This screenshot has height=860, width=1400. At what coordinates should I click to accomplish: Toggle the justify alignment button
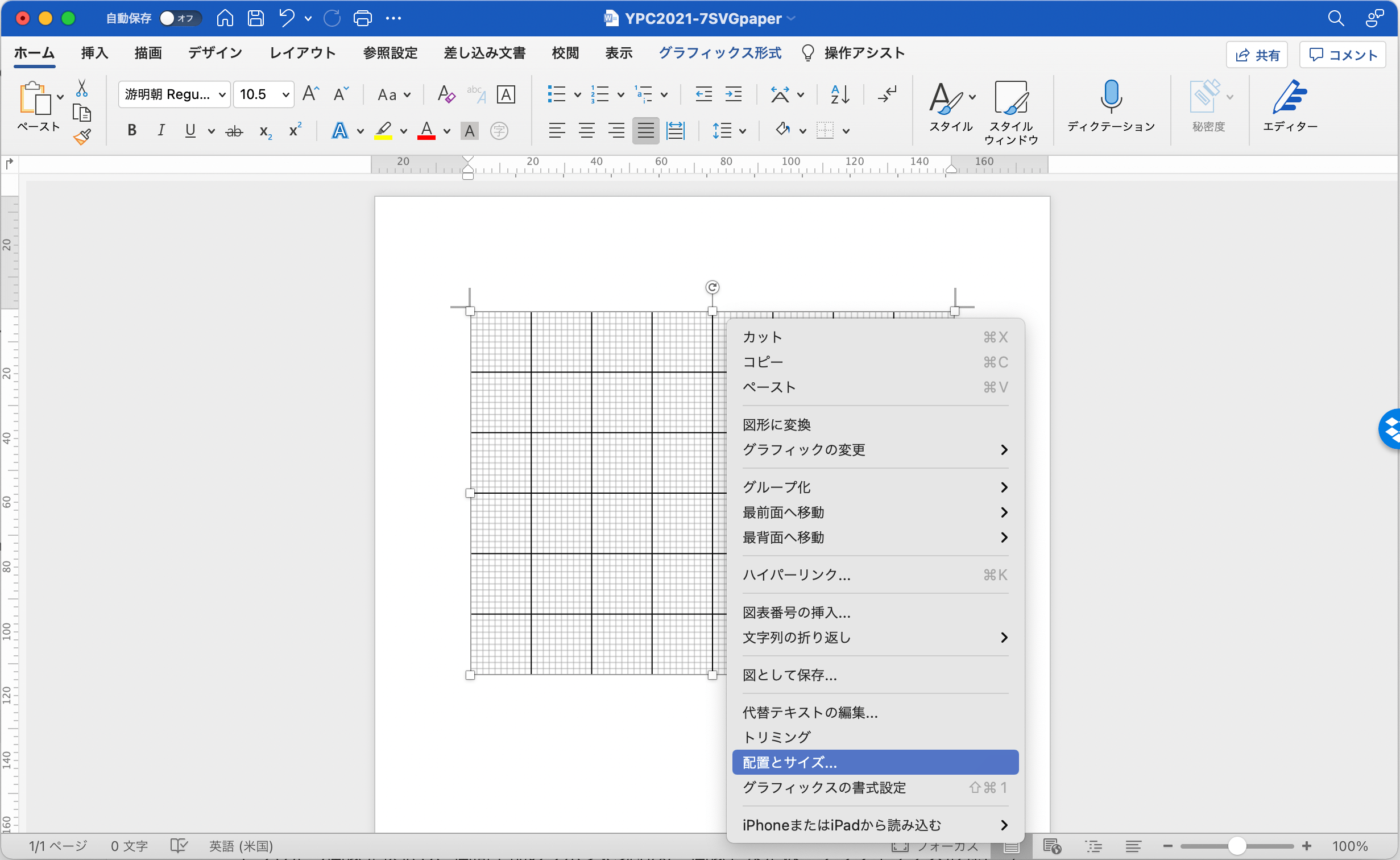point(645,131)
